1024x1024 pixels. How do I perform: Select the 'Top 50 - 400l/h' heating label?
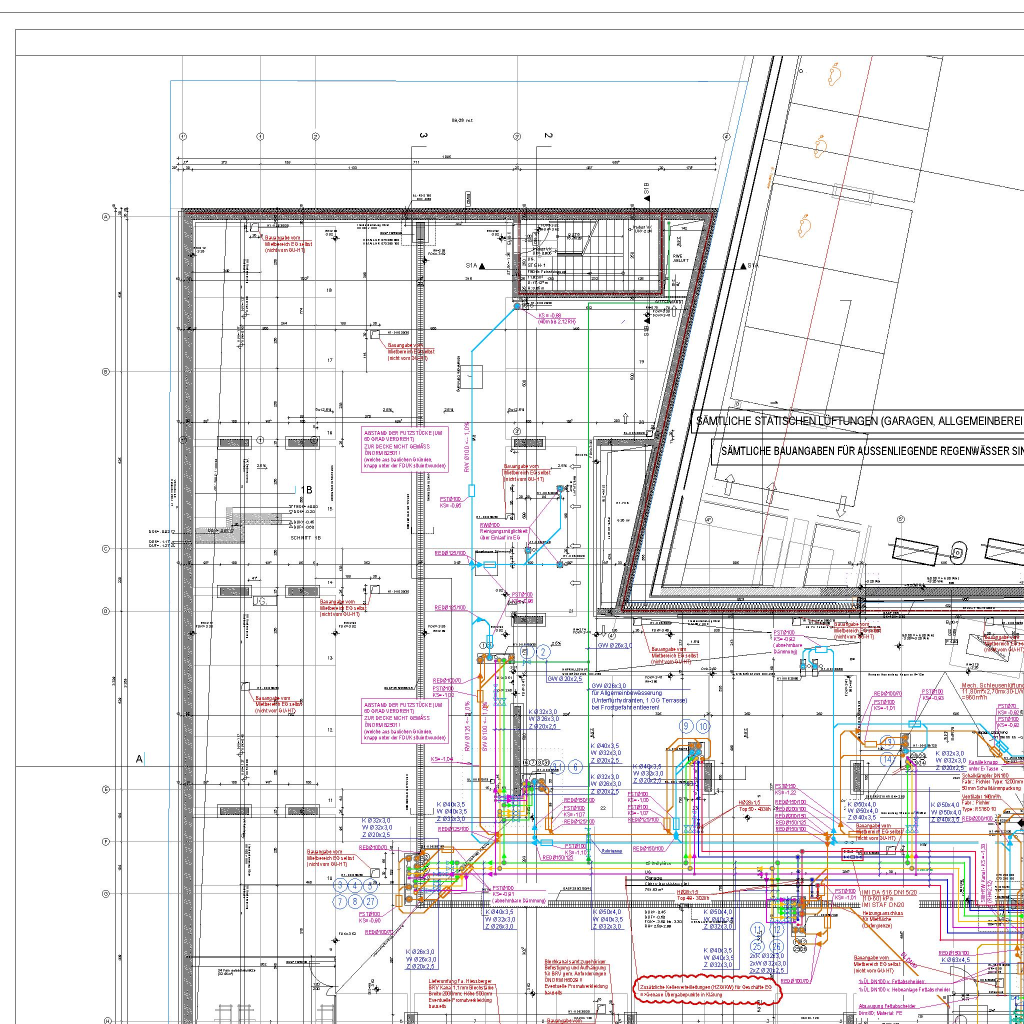(754, 809)
